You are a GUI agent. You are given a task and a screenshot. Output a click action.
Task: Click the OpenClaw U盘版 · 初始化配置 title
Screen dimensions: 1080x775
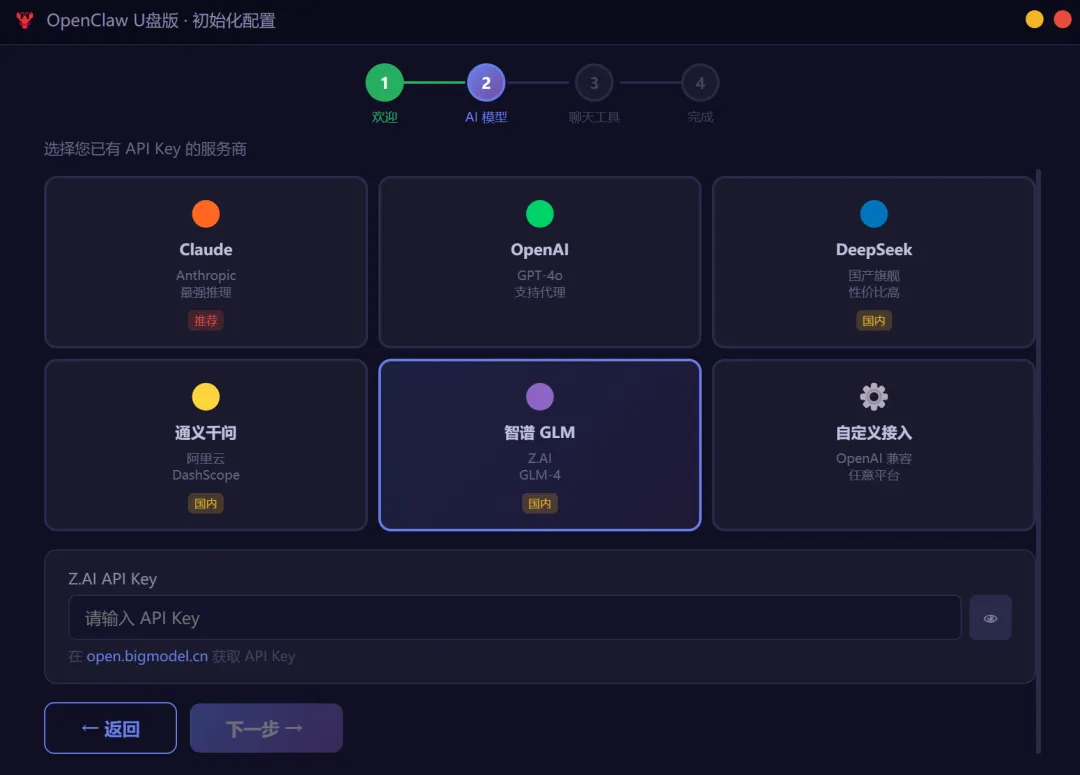(161, 21)
